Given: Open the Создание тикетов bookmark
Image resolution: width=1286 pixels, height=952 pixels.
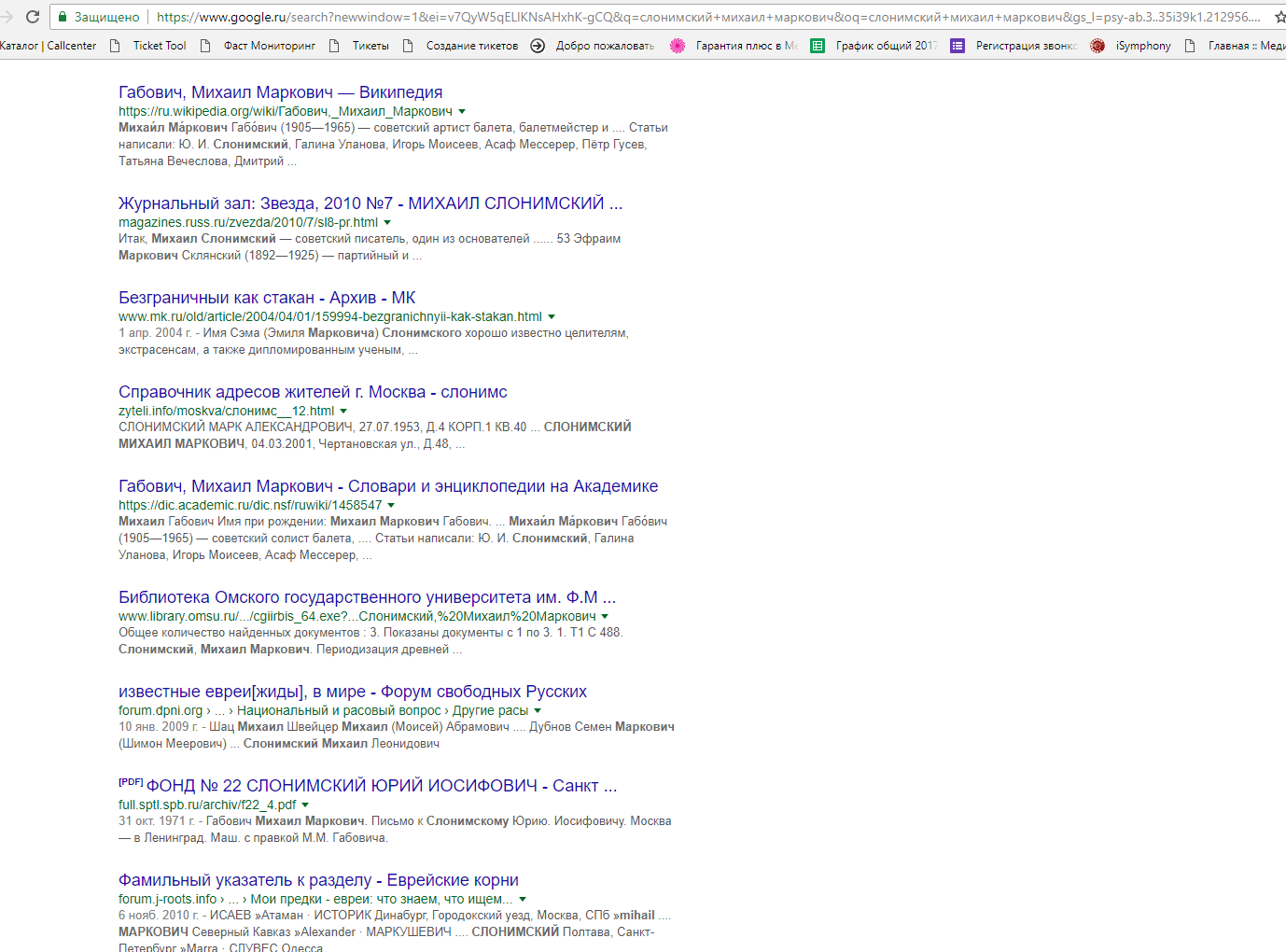Looking at the screenshot, I should point(460,46).
